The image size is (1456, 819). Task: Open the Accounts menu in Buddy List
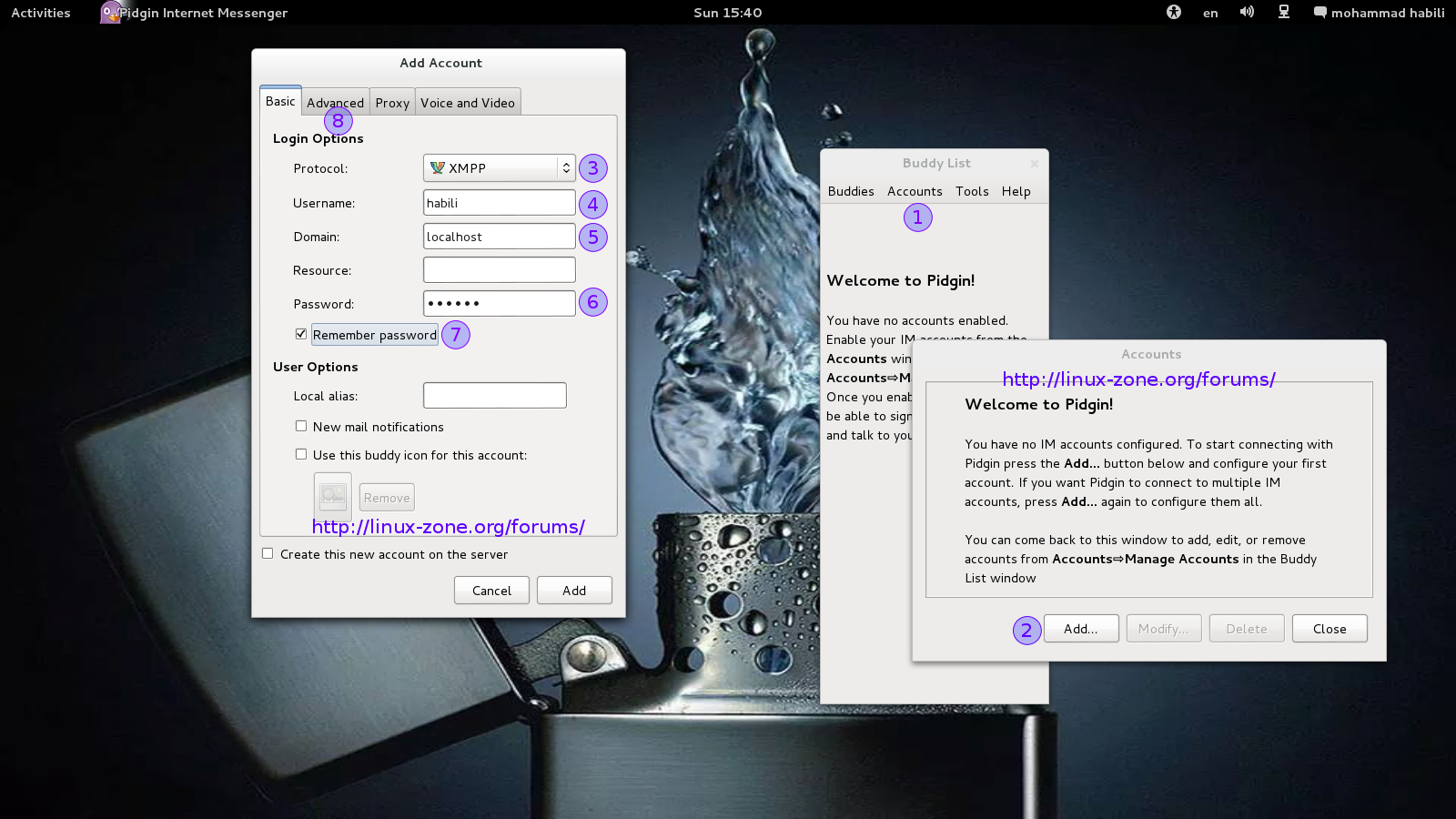(915, 191)
